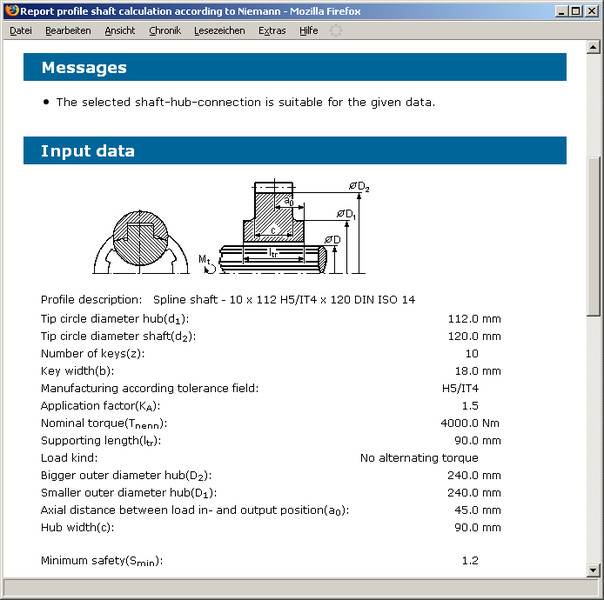
Task: Click the Firefox logo in the title bar
Action: pyautogui.click(x=11, y=10)
